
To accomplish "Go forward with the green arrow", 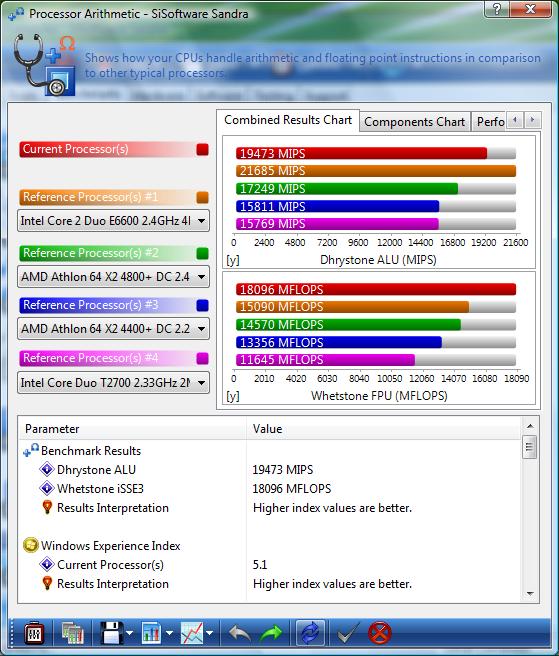I will click(x=271, y=633).
